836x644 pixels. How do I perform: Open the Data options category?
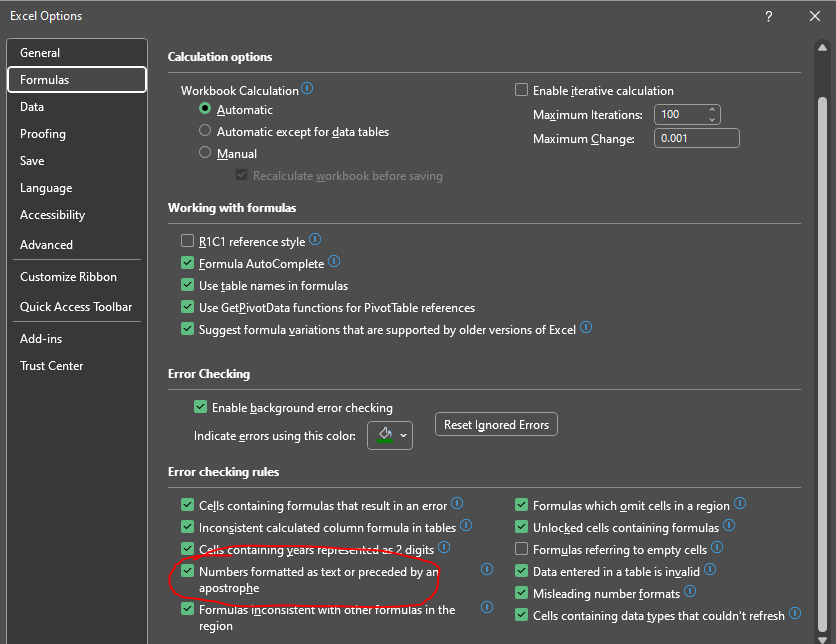coord(77,107)
